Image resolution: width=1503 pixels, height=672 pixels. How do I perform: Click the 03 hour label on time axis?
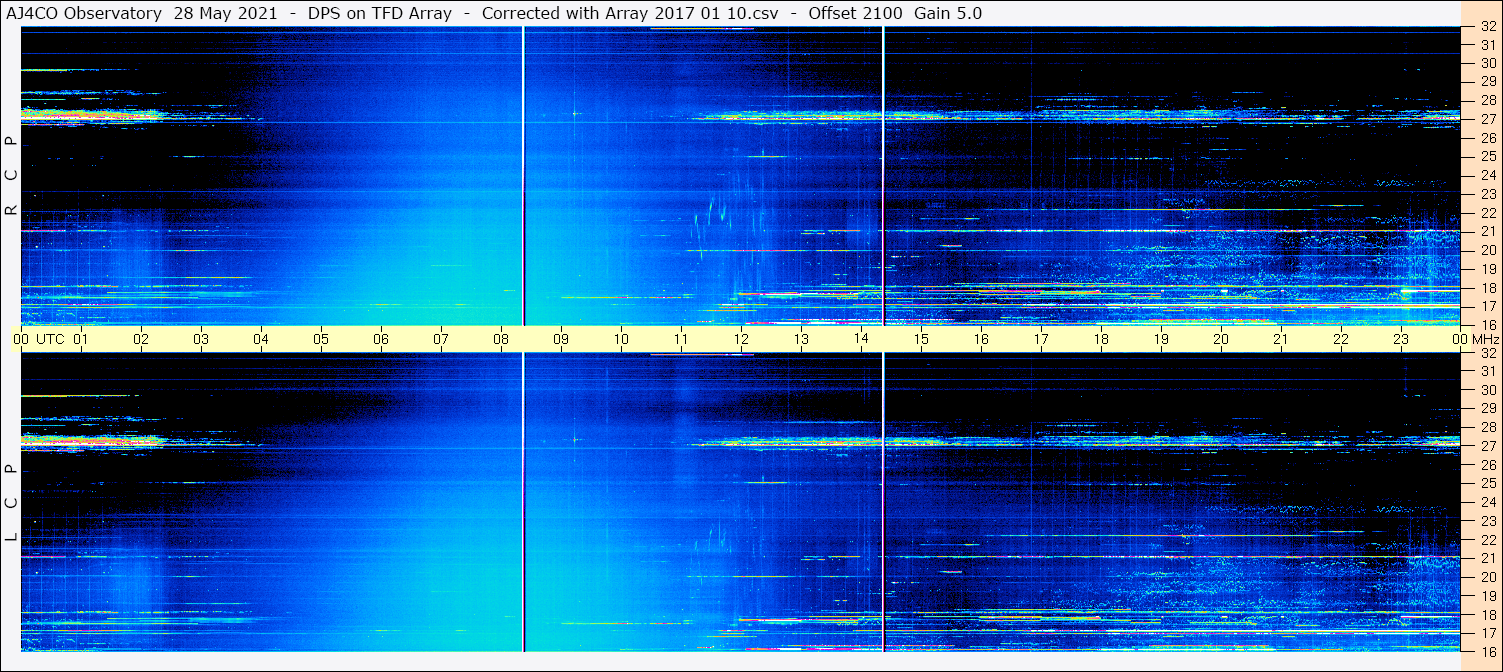201,339
